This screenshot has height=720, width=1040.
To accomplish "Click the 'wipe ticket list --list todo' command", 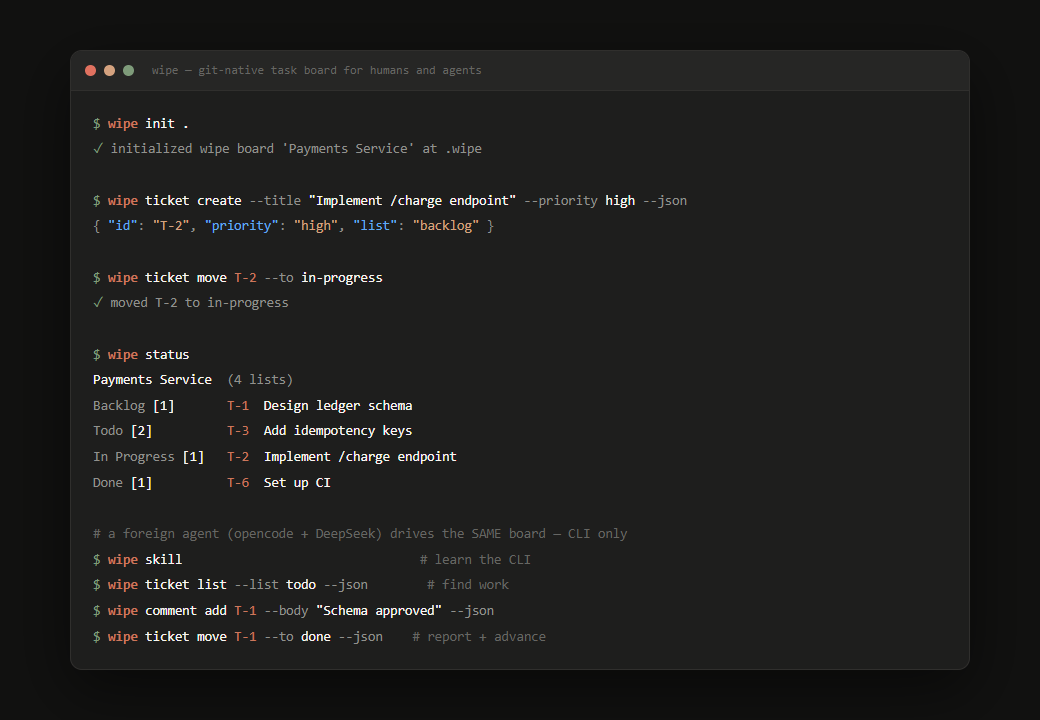I will (x=230, y=584).
